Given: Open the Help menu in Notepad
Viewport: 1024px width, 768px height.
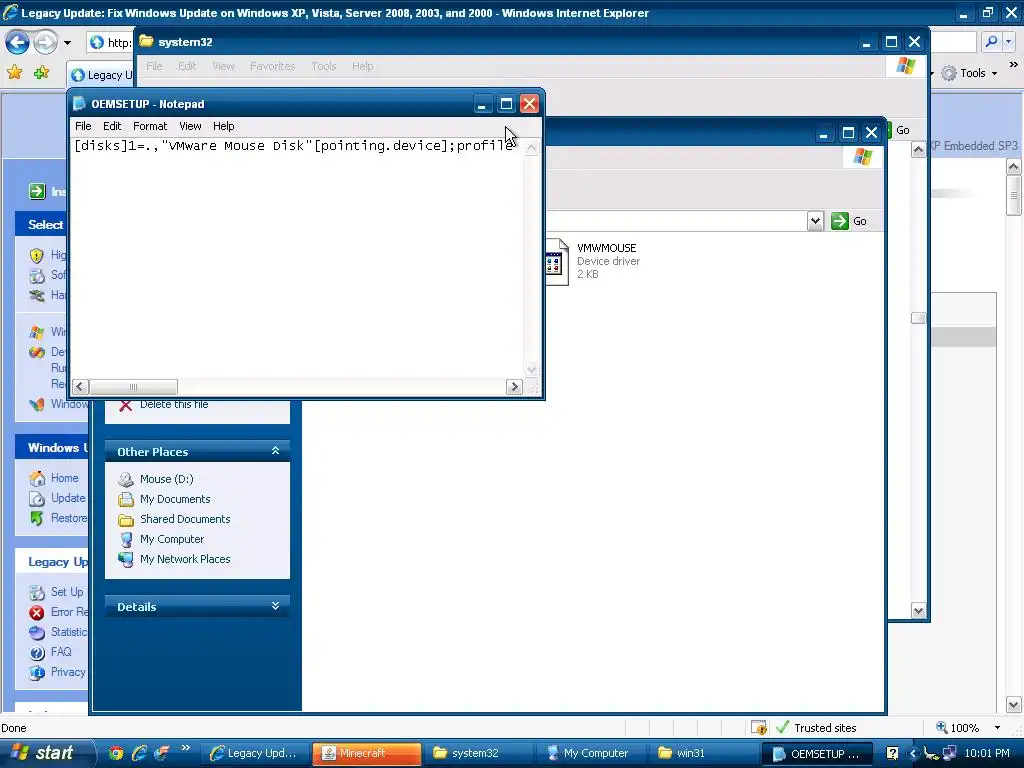Looking at the screenshot, I should (x=223, y=126).
